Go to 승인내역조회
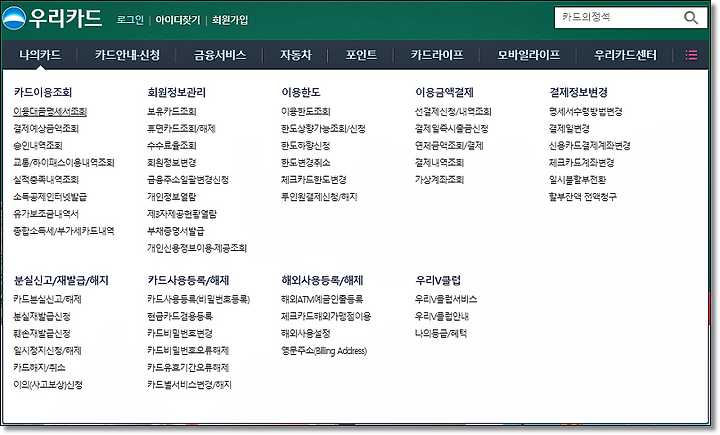Screen dimensions: 720x435 [x=38, y=146]
